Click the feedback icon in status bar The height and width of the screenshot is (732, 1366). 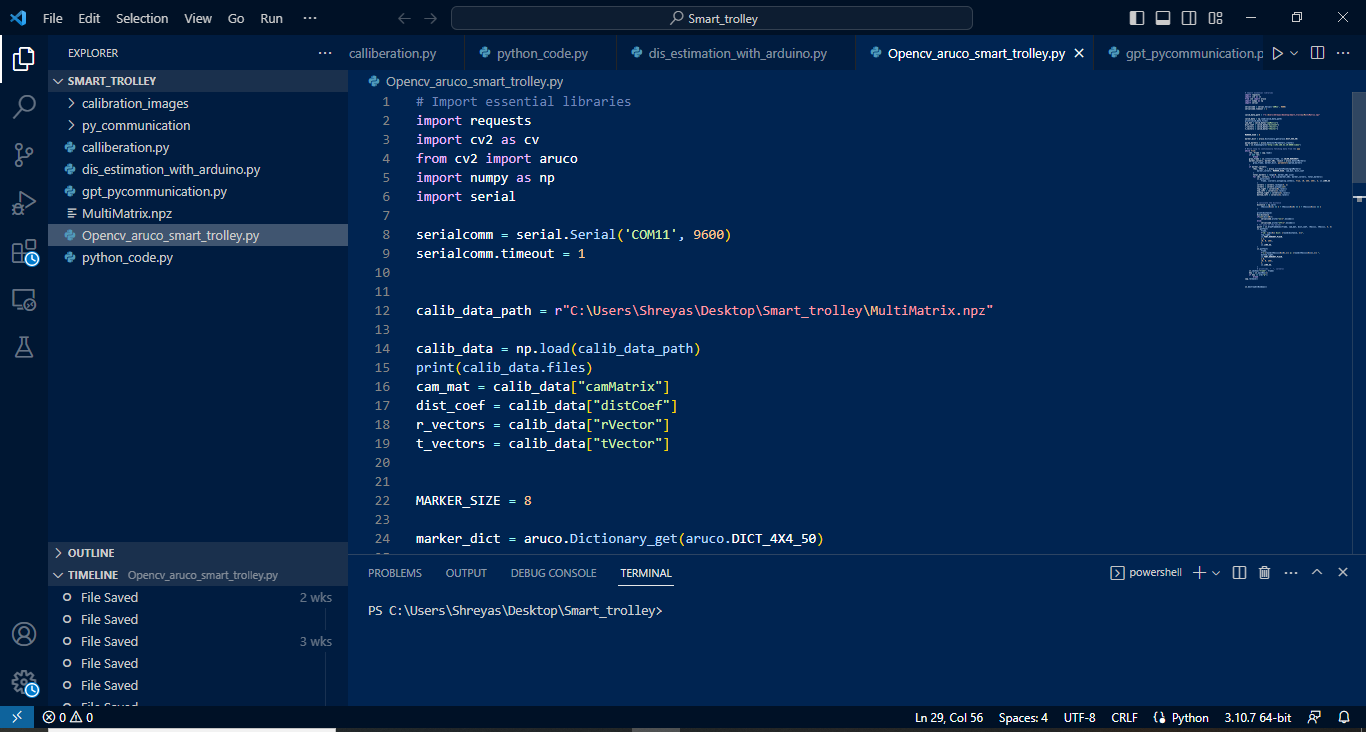point(1315,717)
